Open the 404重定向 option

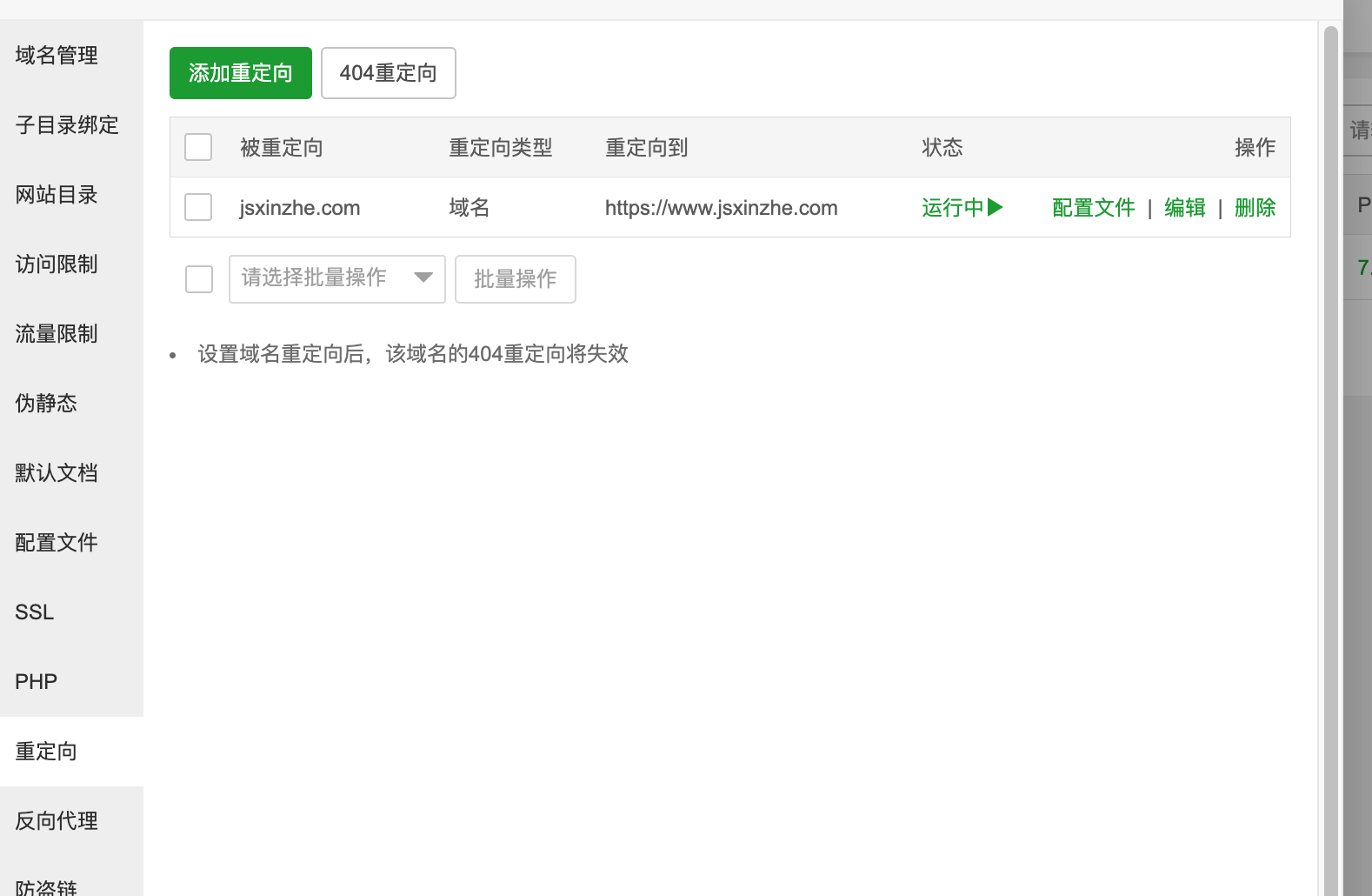click(x=389, y=73)
